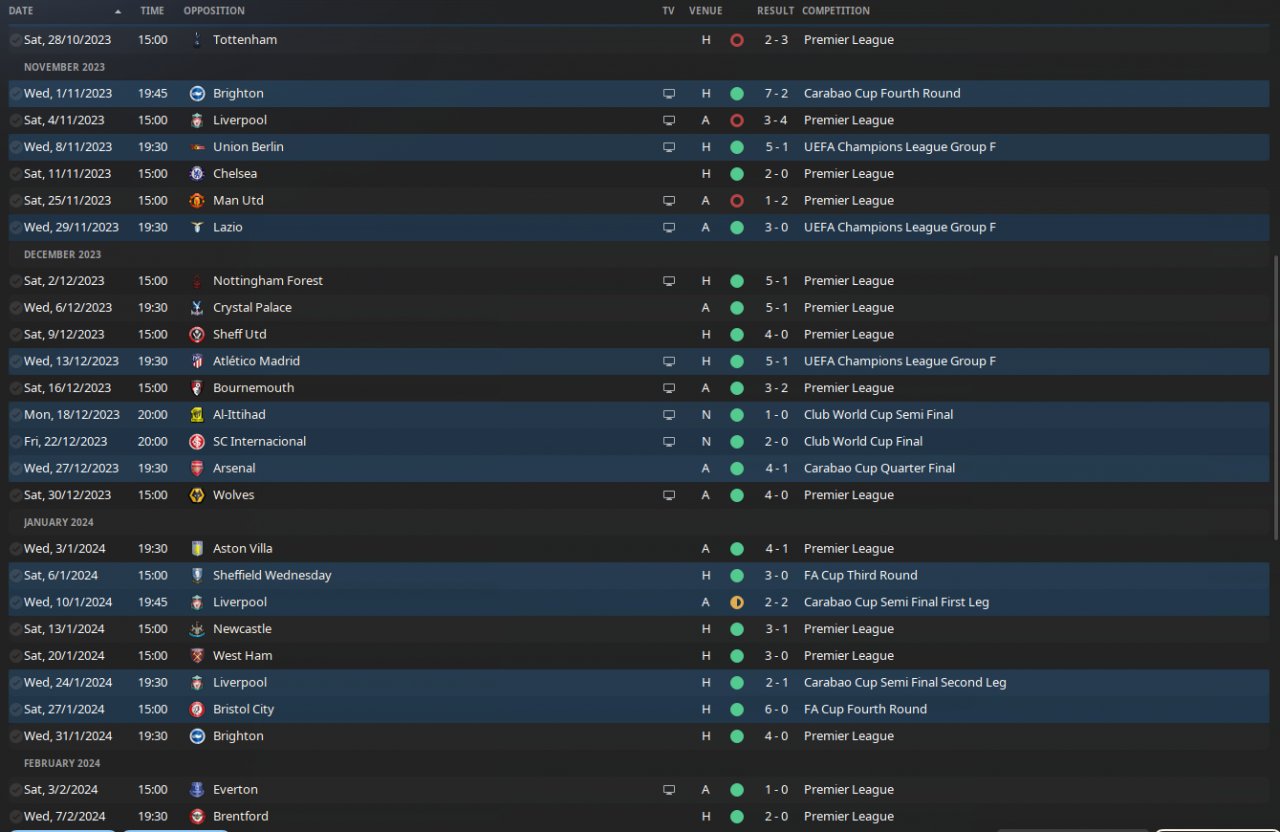This screenshot has width=1280, height=832.
Task: Collapse the December 2023 month group
Action: point(62,254)
